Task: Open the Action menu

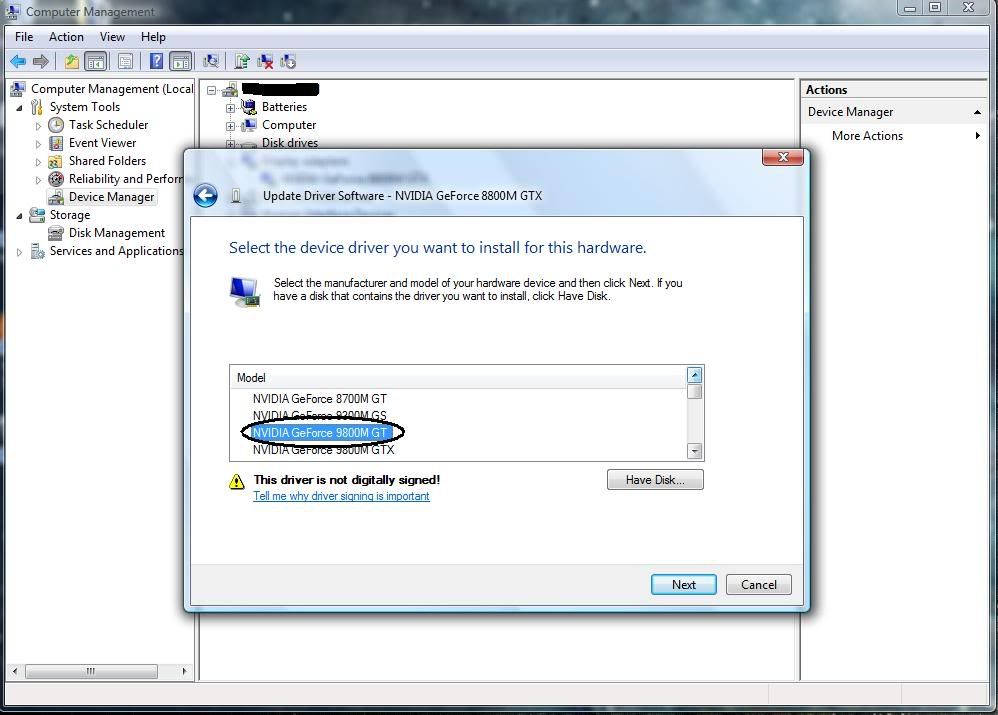Action: 66,37
